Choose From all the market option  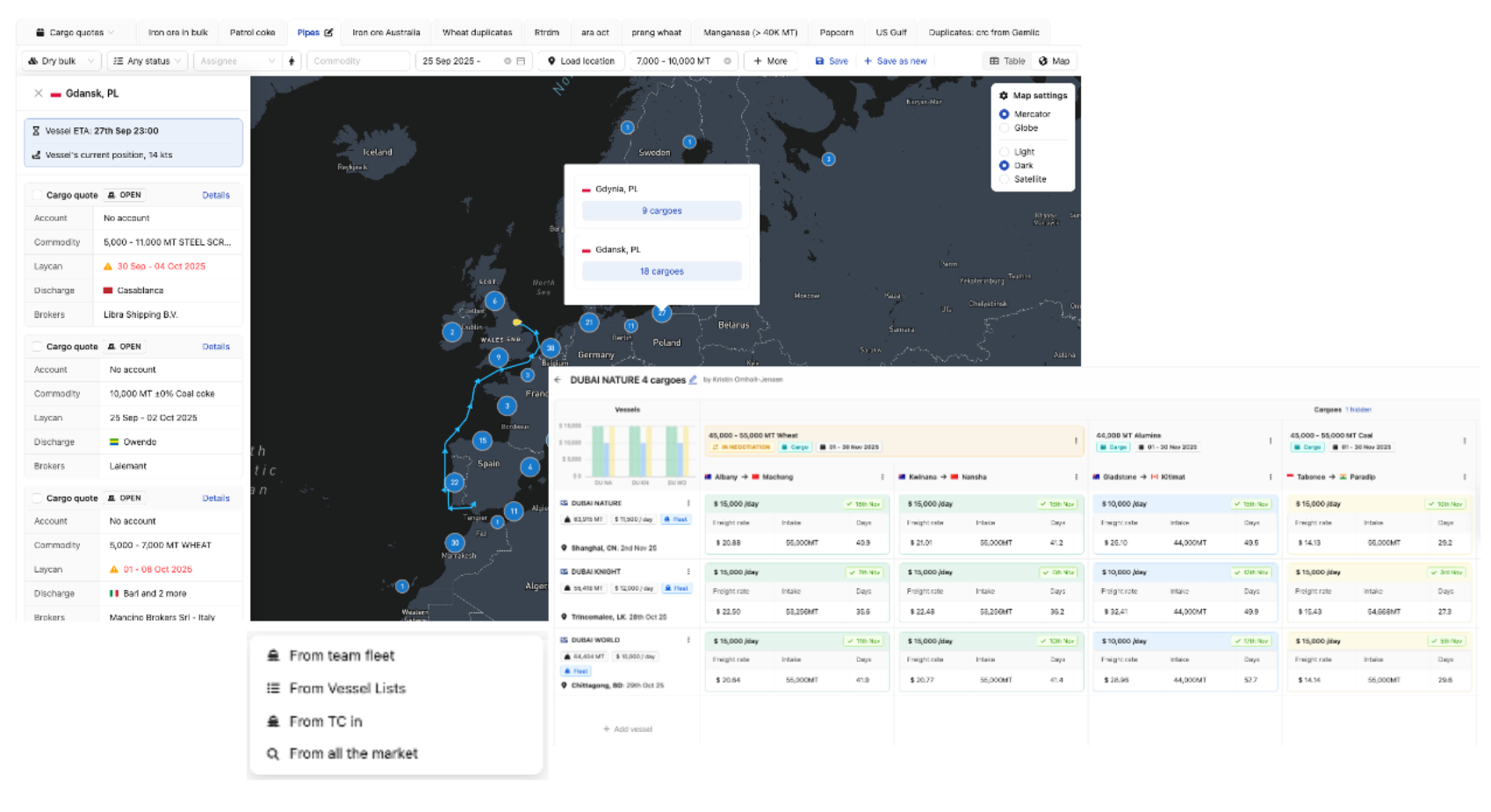tap(351, 752)
